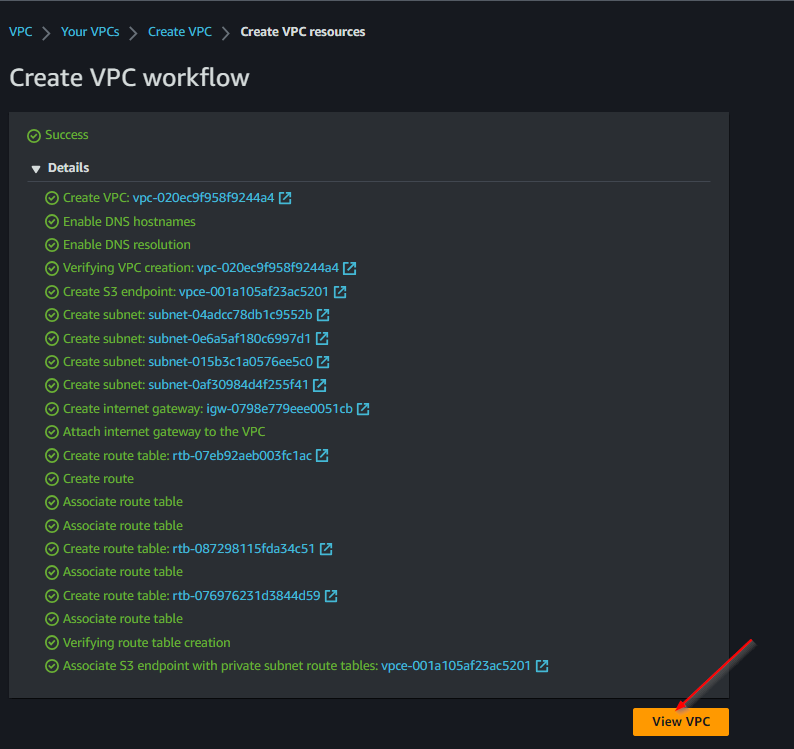Follow the subnet-015b3c1a0576ee5c0 link
The image size is (794, 749).
point(230,362)
